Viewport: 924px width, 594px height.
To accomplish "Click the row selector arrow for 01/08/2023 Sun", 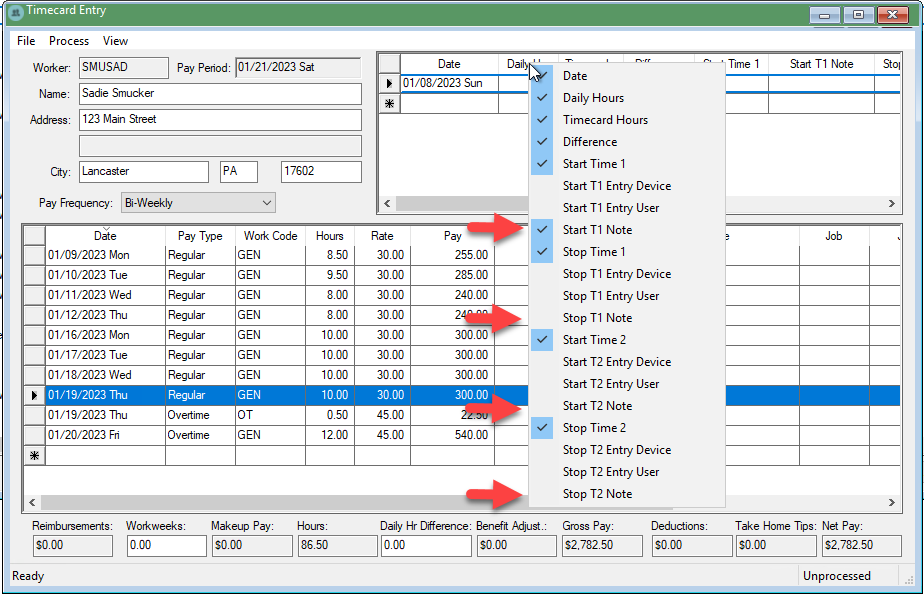I will tap(389, 84).
